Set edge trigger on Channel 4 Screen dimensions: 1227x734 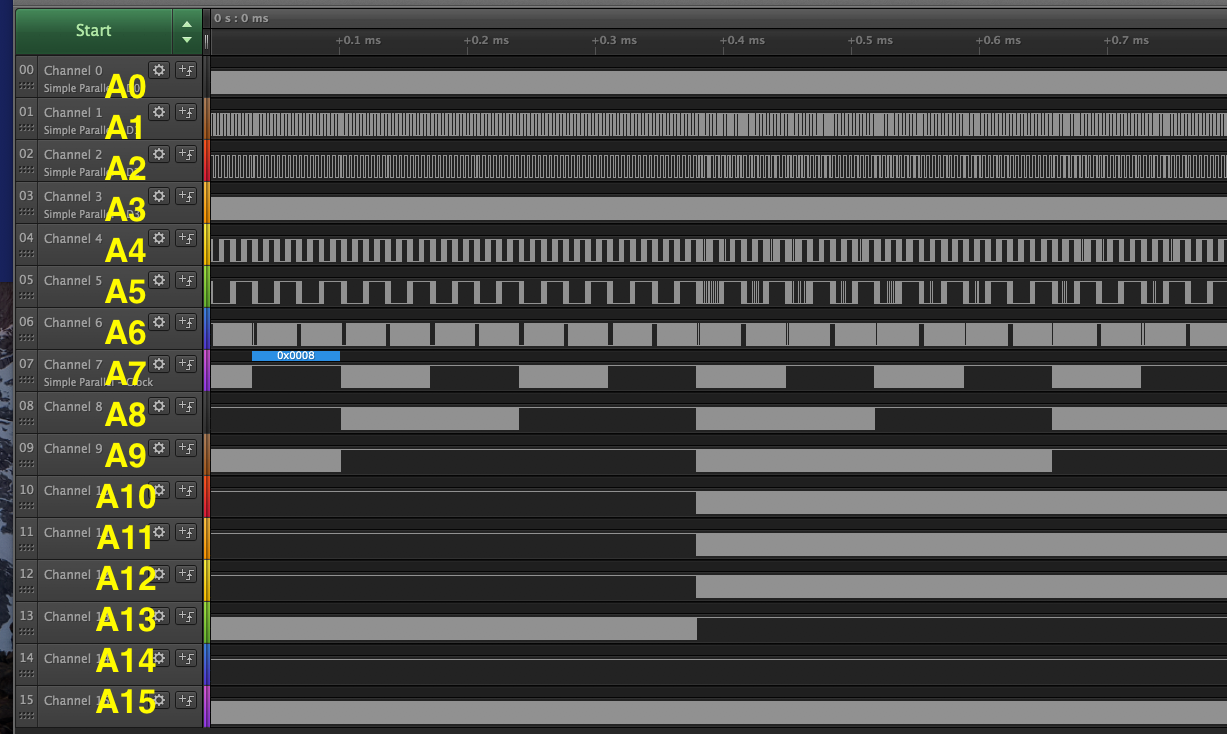(186, 238)
